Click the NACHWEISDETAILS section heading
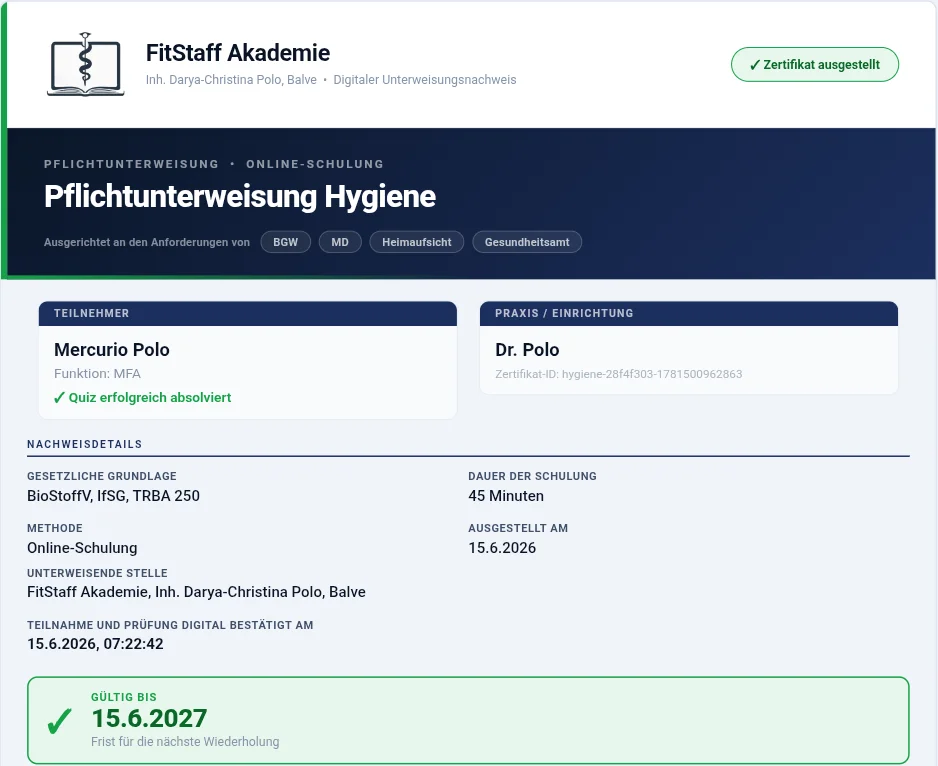 84,444
